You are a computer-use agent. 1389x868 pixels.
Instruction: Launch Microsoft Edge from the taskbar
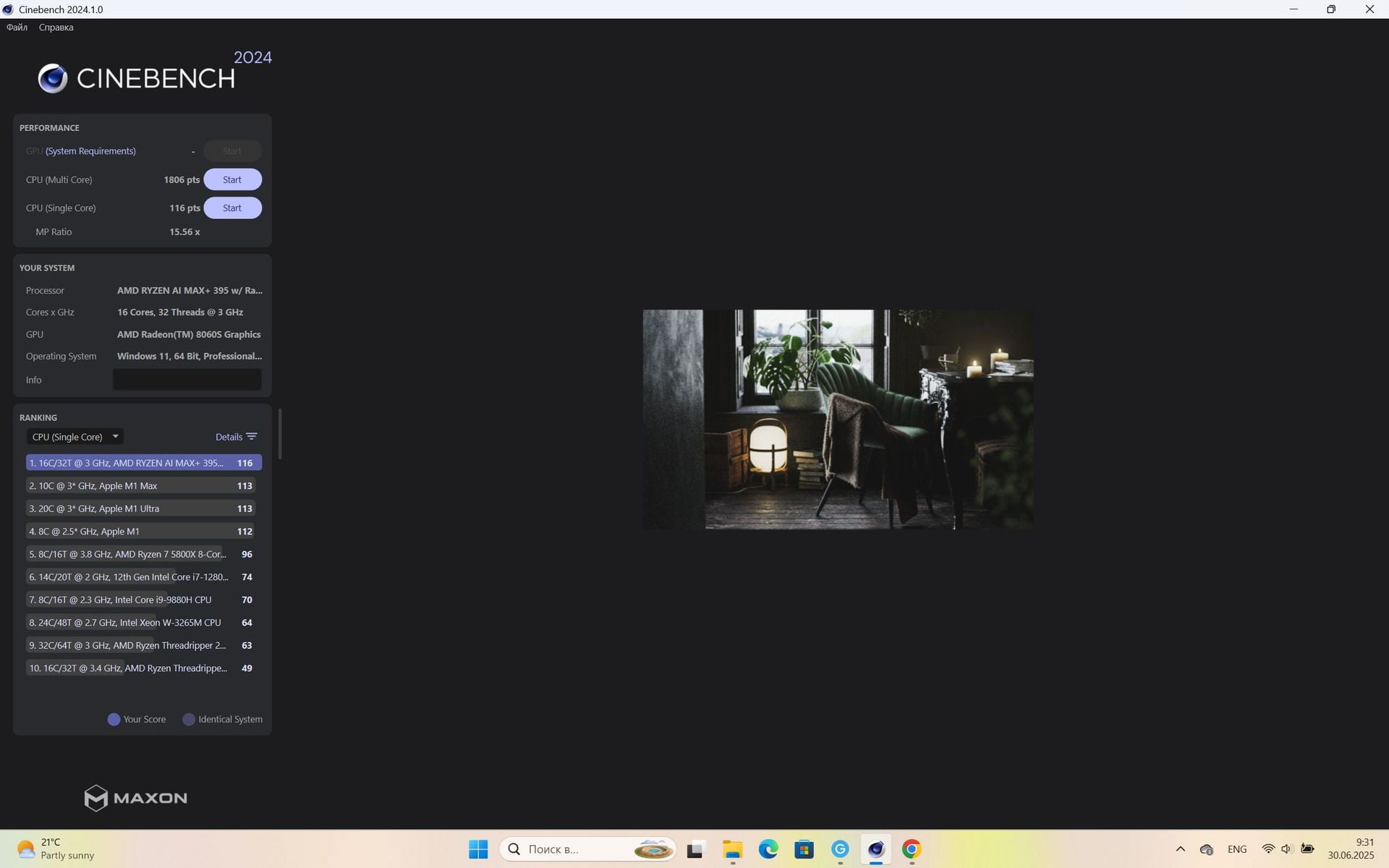(768, 849)
